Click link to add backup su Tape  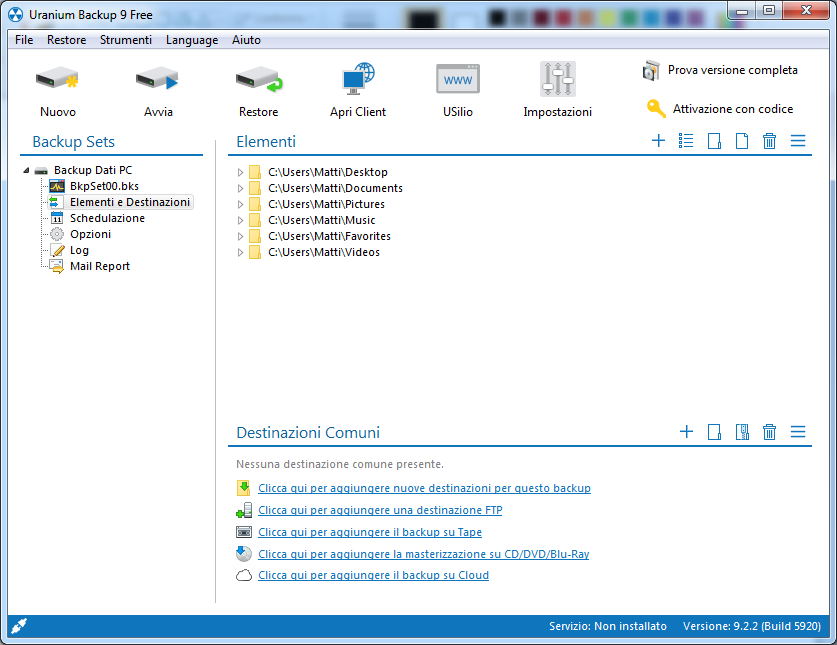(370, 532)
